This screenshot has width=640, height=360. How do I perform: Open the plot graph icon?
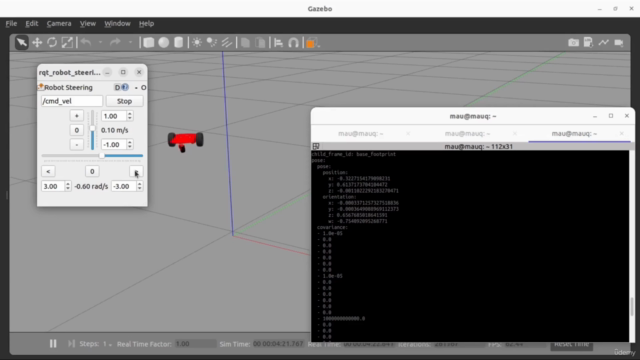click(604, 42)
